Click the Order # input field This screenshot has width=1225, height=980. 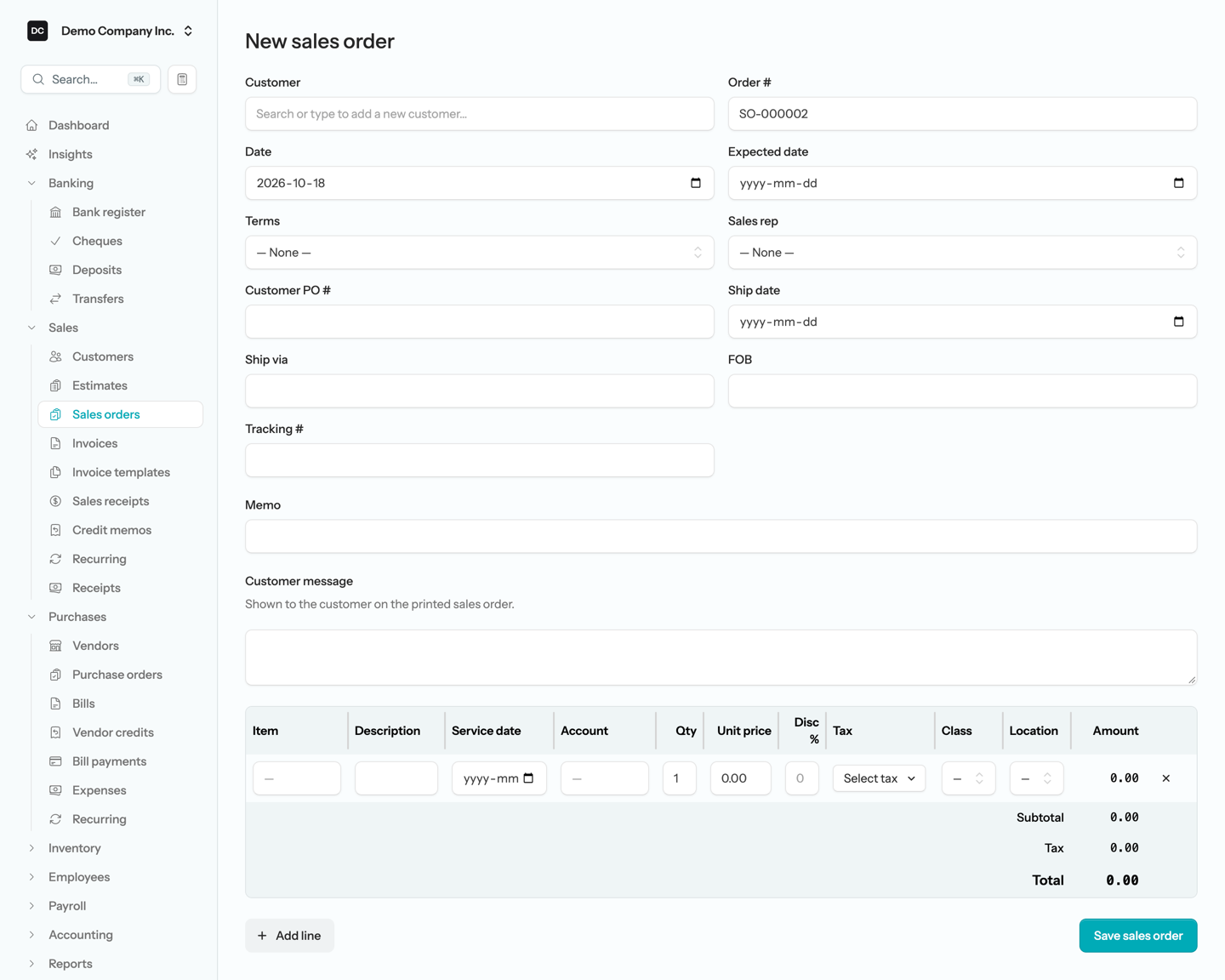click(x=963, y=114)
